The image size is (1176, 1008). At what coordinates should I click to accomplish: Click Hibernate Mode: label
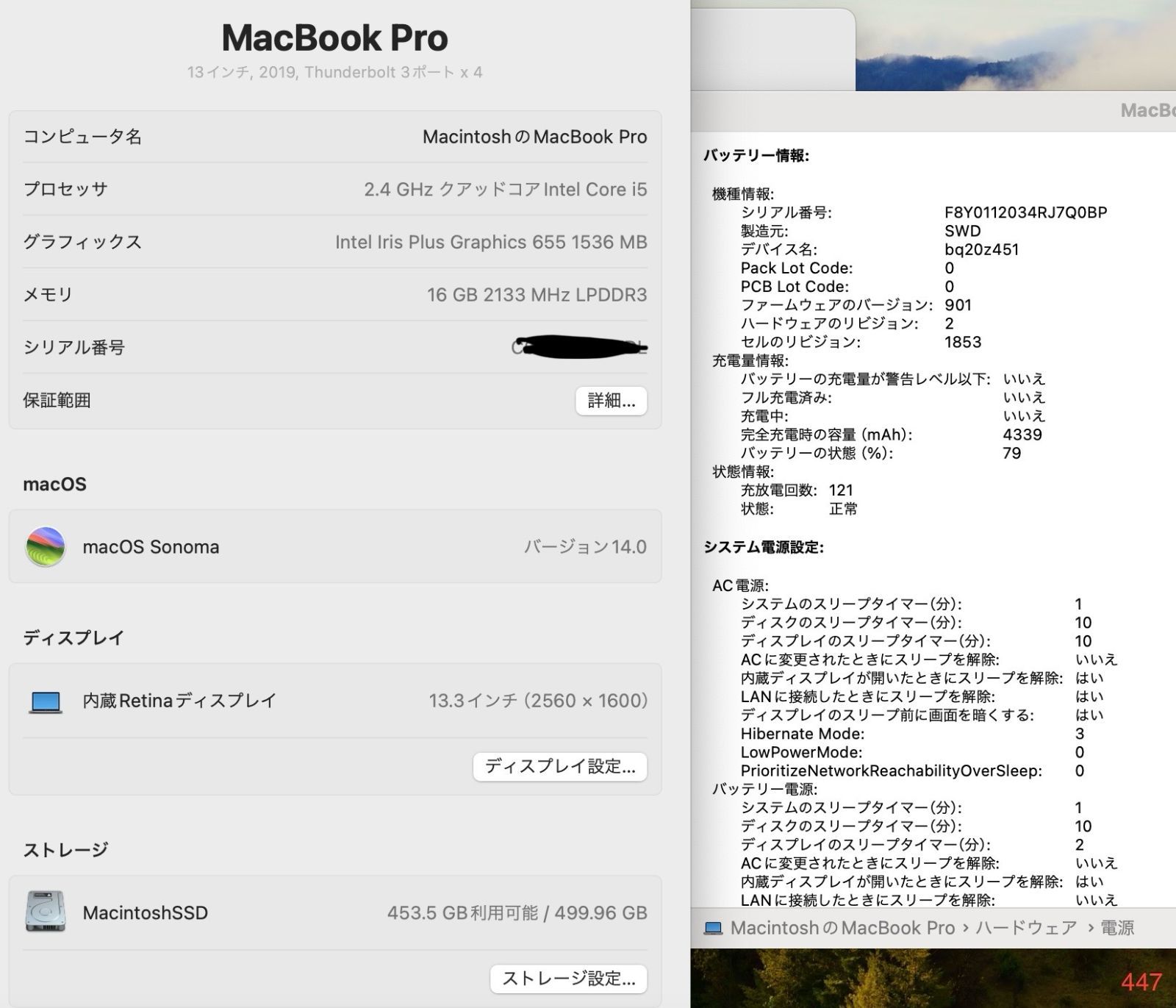click(x=803, y=734)
